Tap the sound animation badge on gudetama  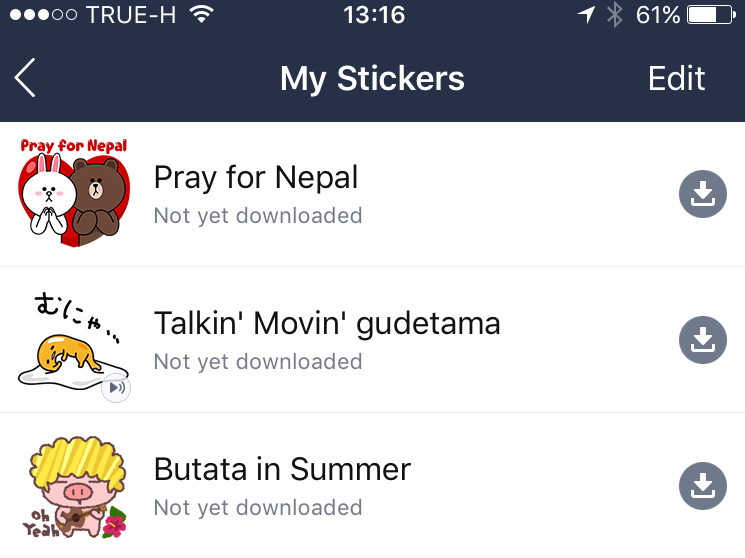(x=116, y=388)
